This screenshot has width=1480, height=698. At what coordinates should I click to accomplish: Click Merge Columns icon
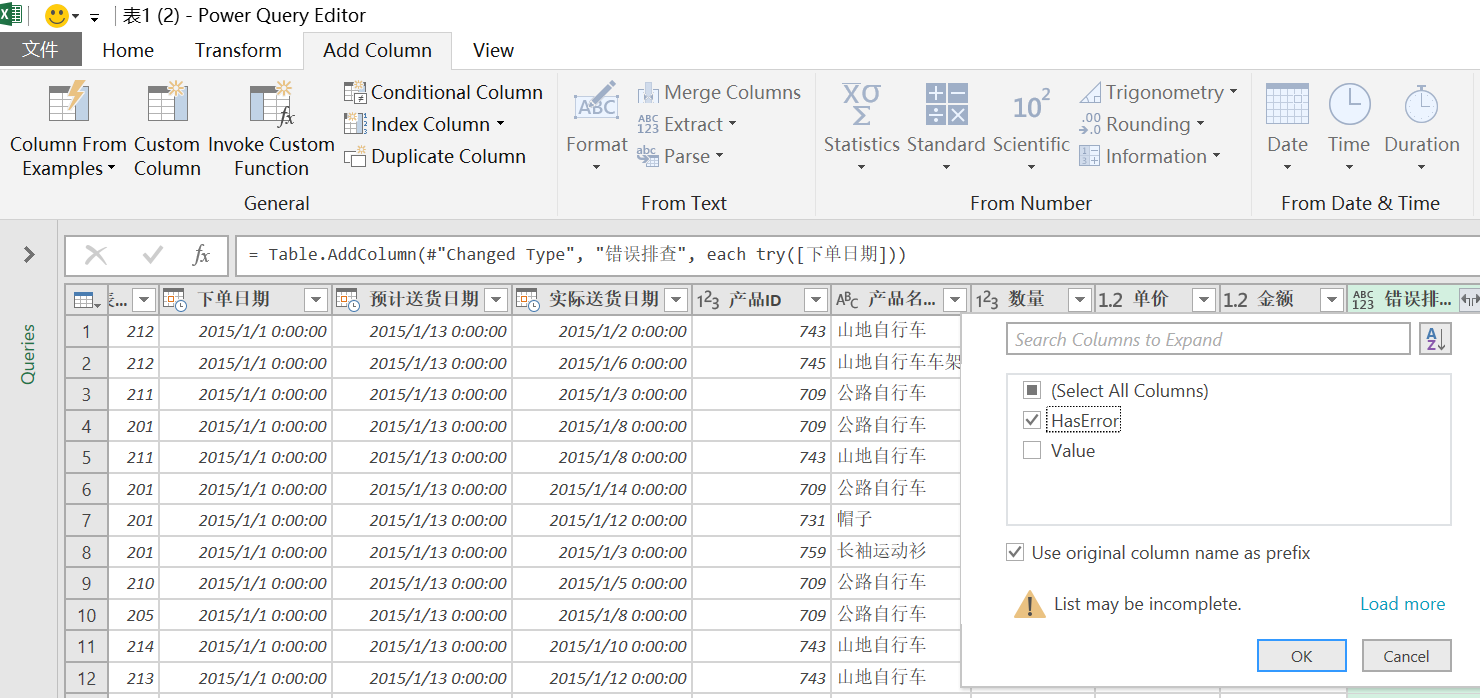[648, 93]
